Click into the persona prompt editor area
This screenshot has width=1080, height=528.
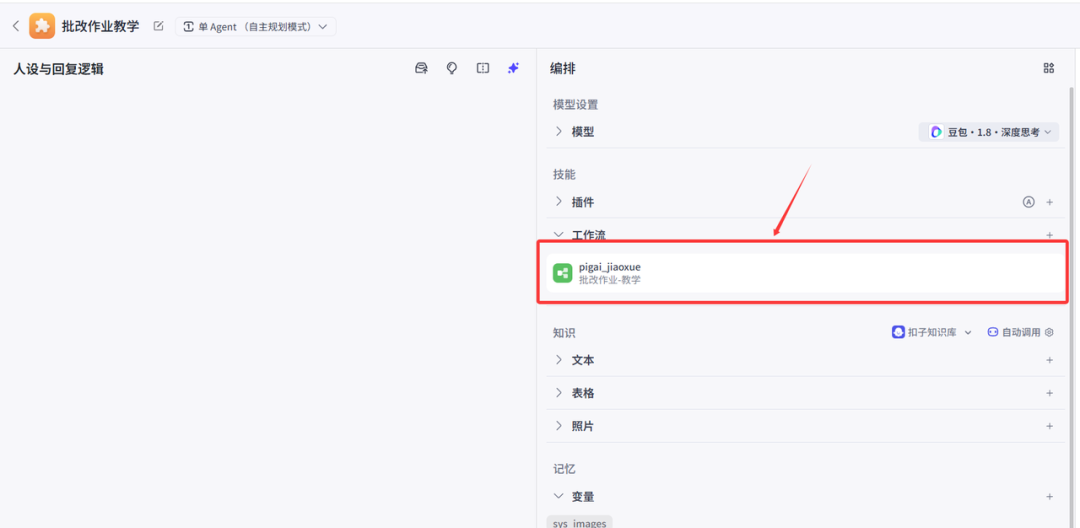click(x=267, y=303)
